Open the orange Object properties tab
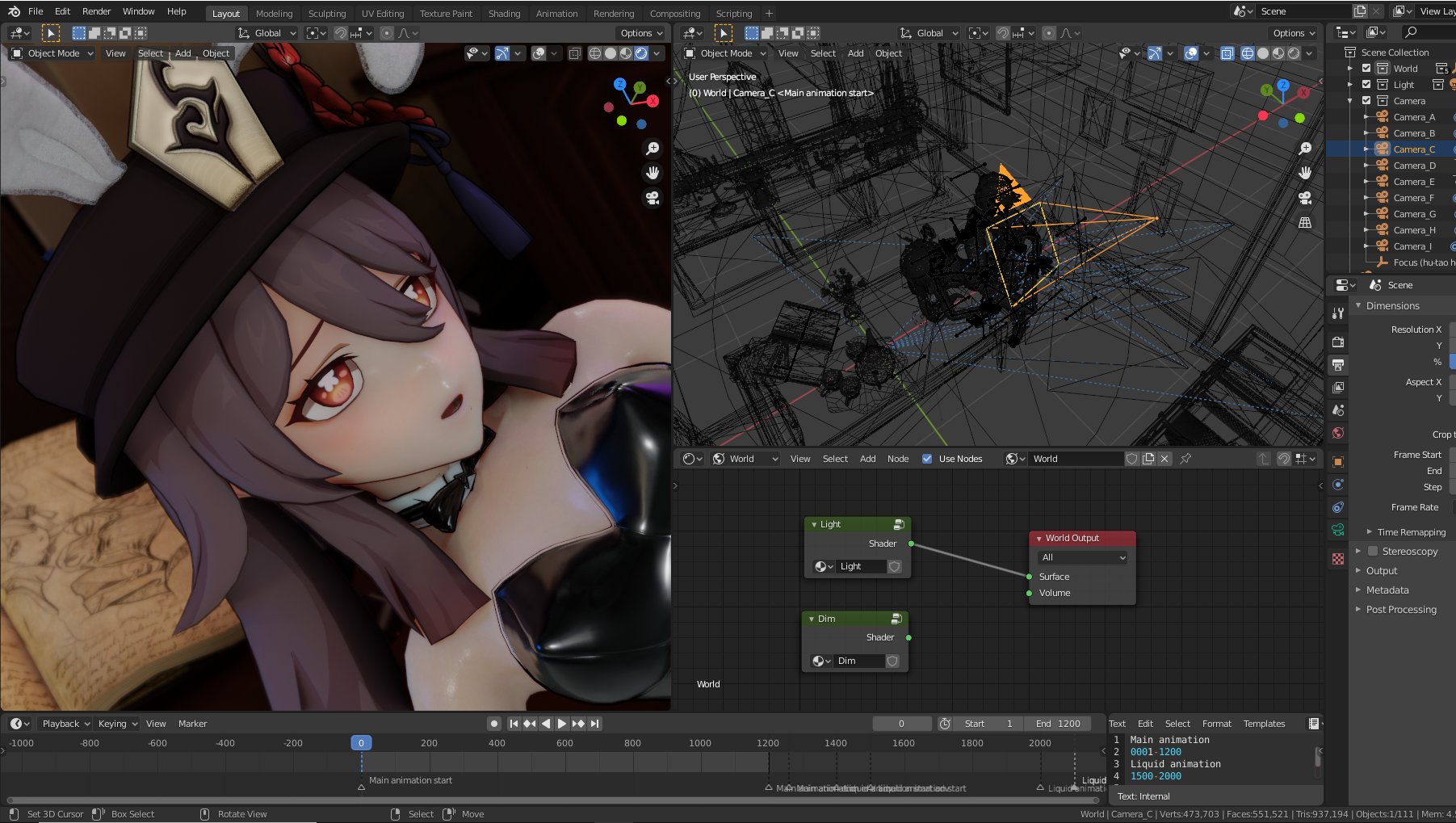The height and width of the screenshot is (823, 1456). (x=1338, y=462)
